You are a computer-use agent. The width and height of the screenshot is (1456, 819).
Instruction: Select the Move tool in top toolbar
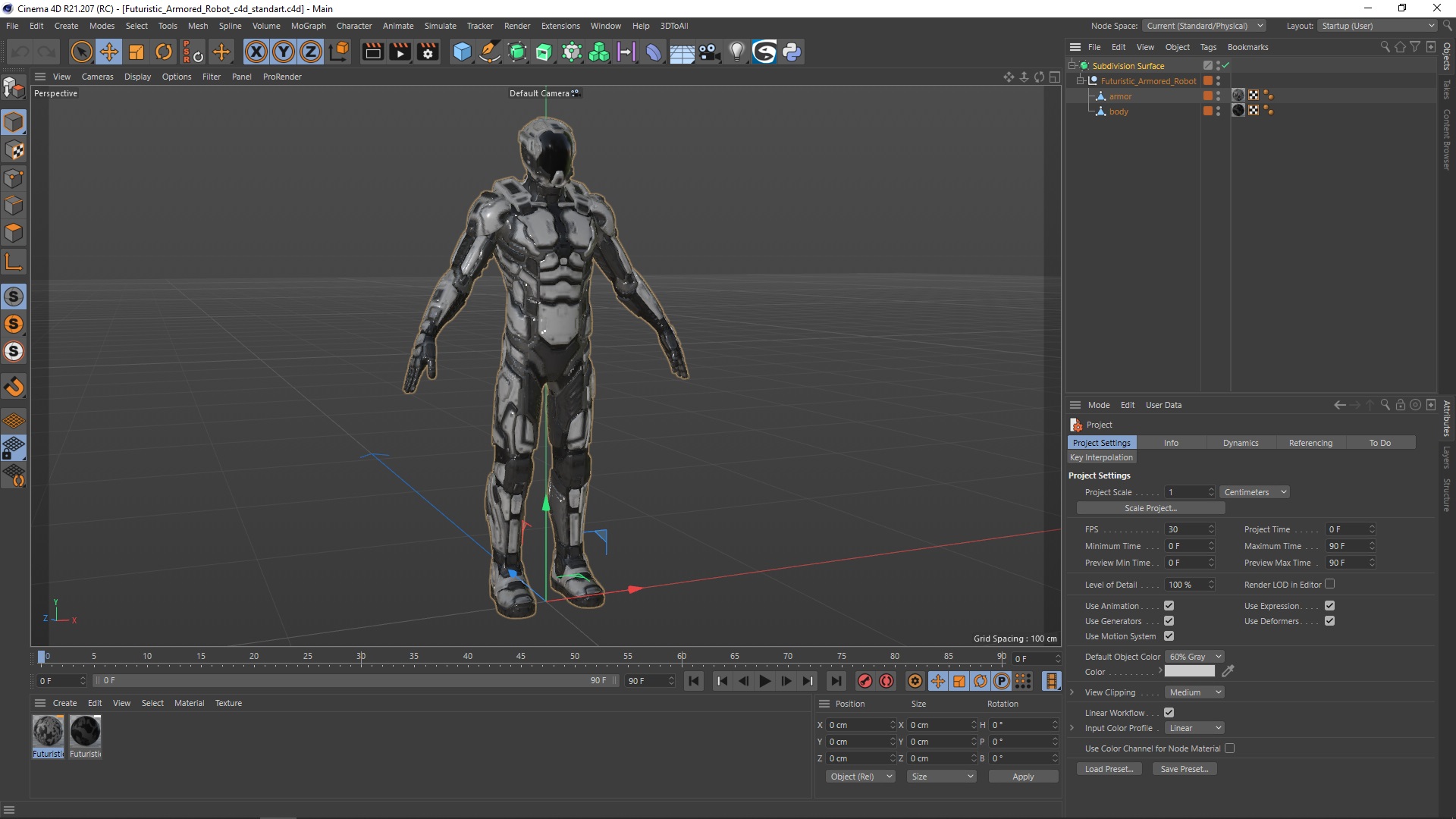click(109, 52)
